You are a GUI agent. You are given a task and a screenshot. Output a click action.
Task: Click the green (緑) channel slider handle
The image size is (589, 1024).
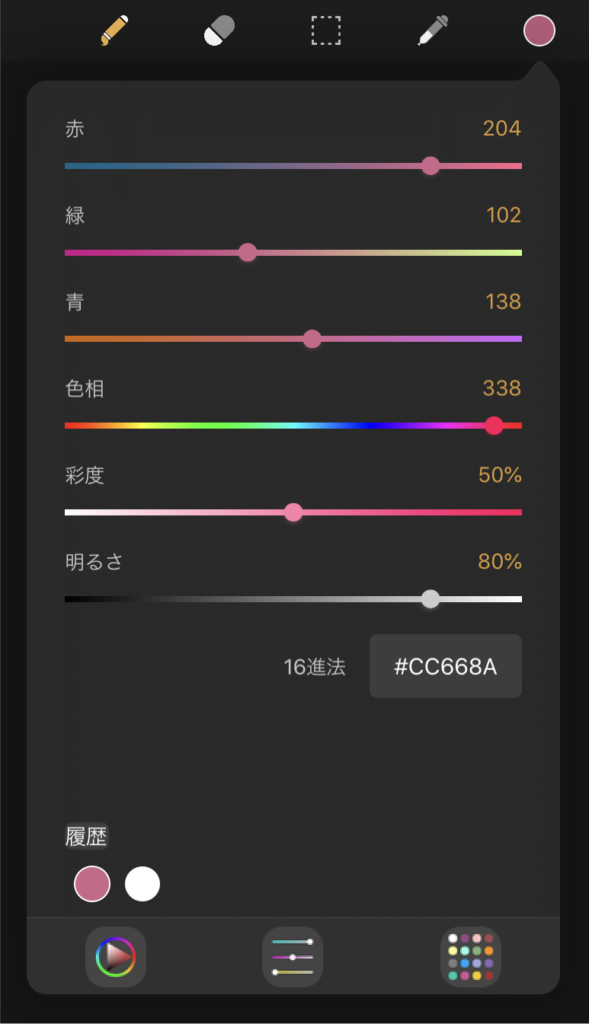pyautogui.click(x=247, y=253)
